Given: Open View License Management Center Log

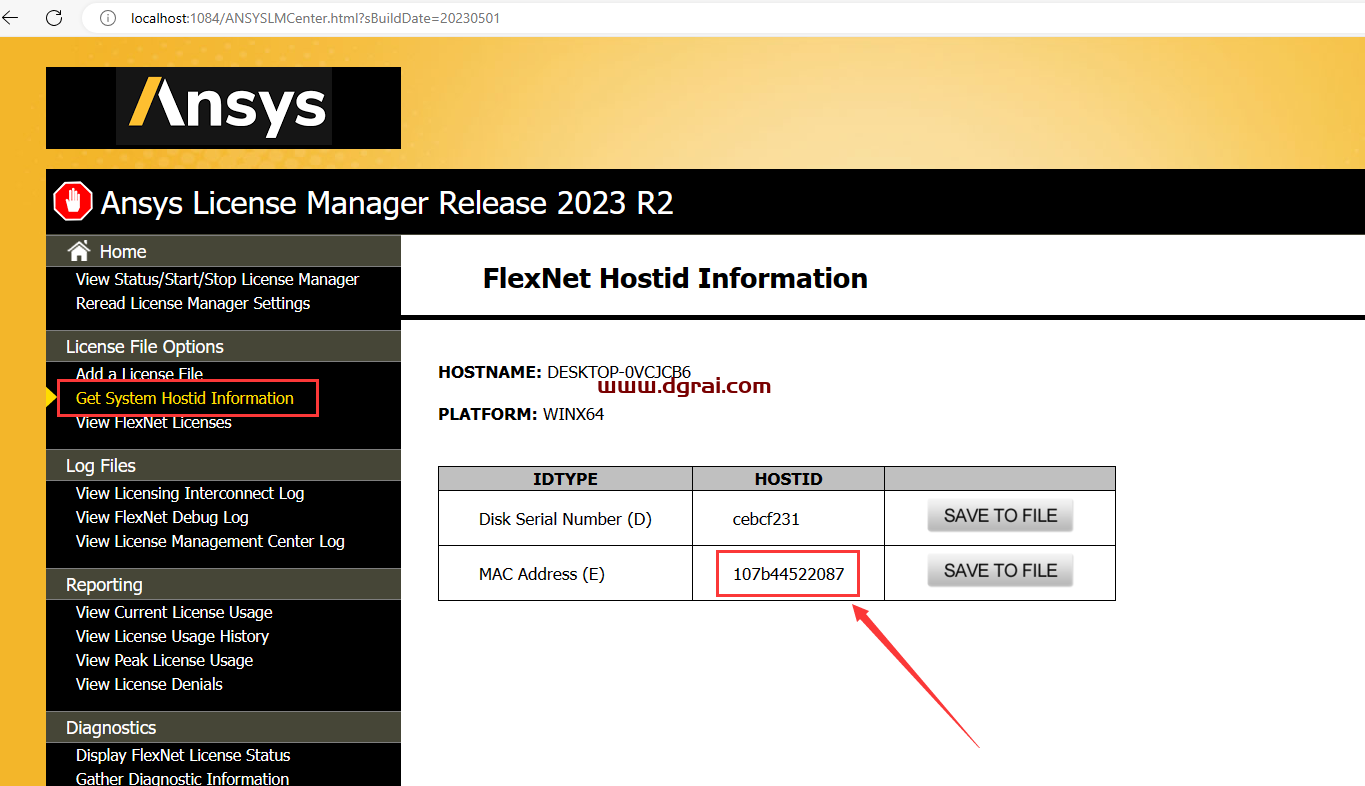Looking at the screenshot, I should click(x=210, y=541).
